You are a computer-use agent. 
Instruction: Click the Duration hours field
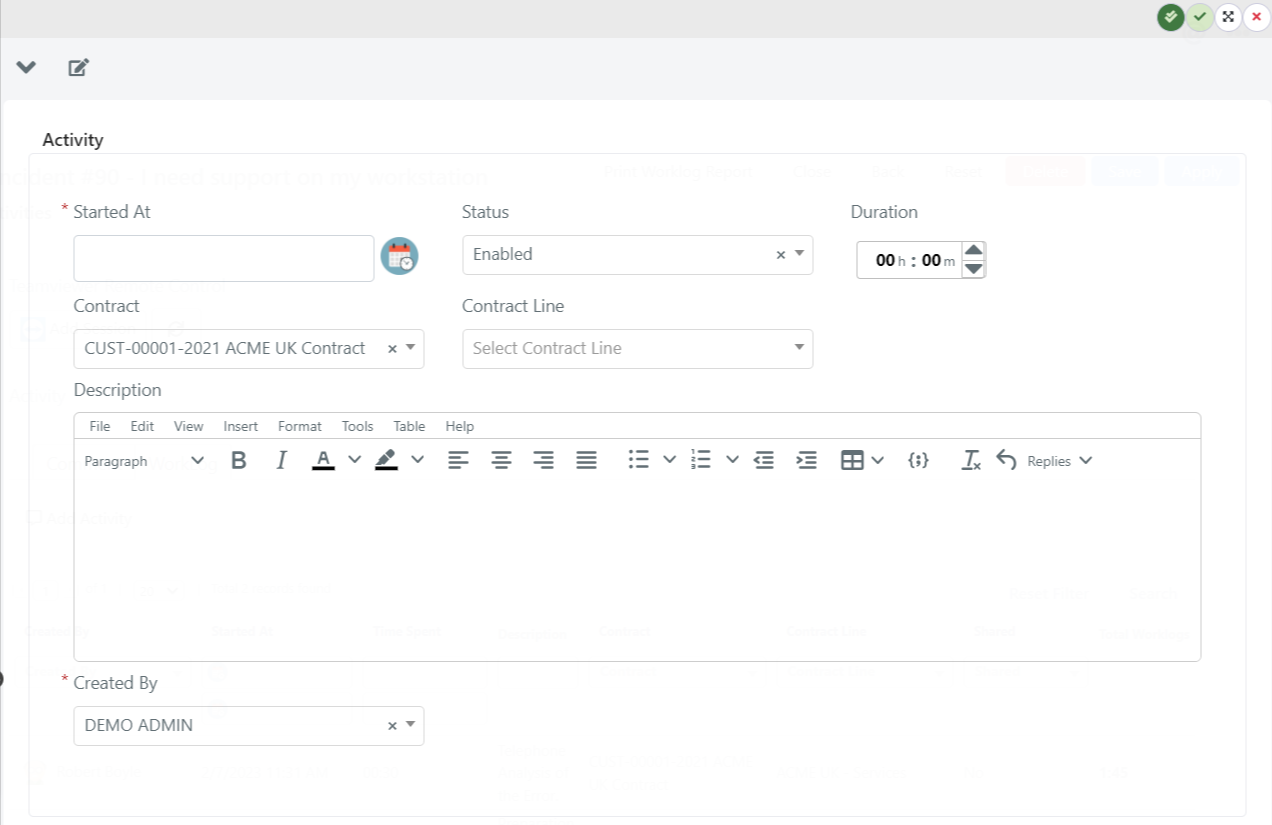[885, 260]
